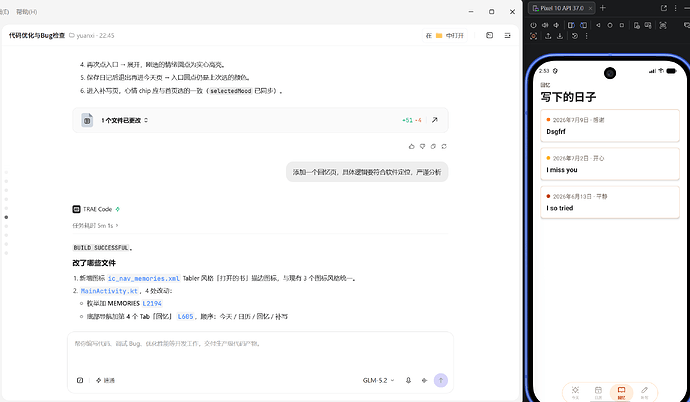Click the emulator home circle button
This screenshot has height=402, width=690.
pos(610,26)
